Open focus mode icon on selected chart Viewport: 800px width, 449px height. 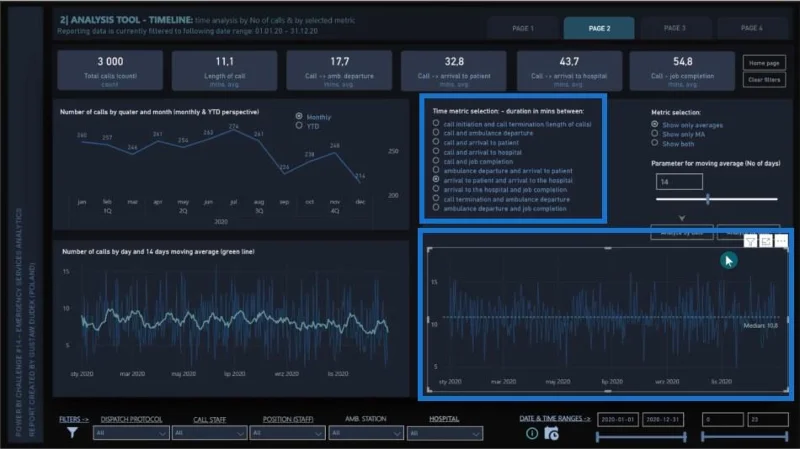pos(765,241)
